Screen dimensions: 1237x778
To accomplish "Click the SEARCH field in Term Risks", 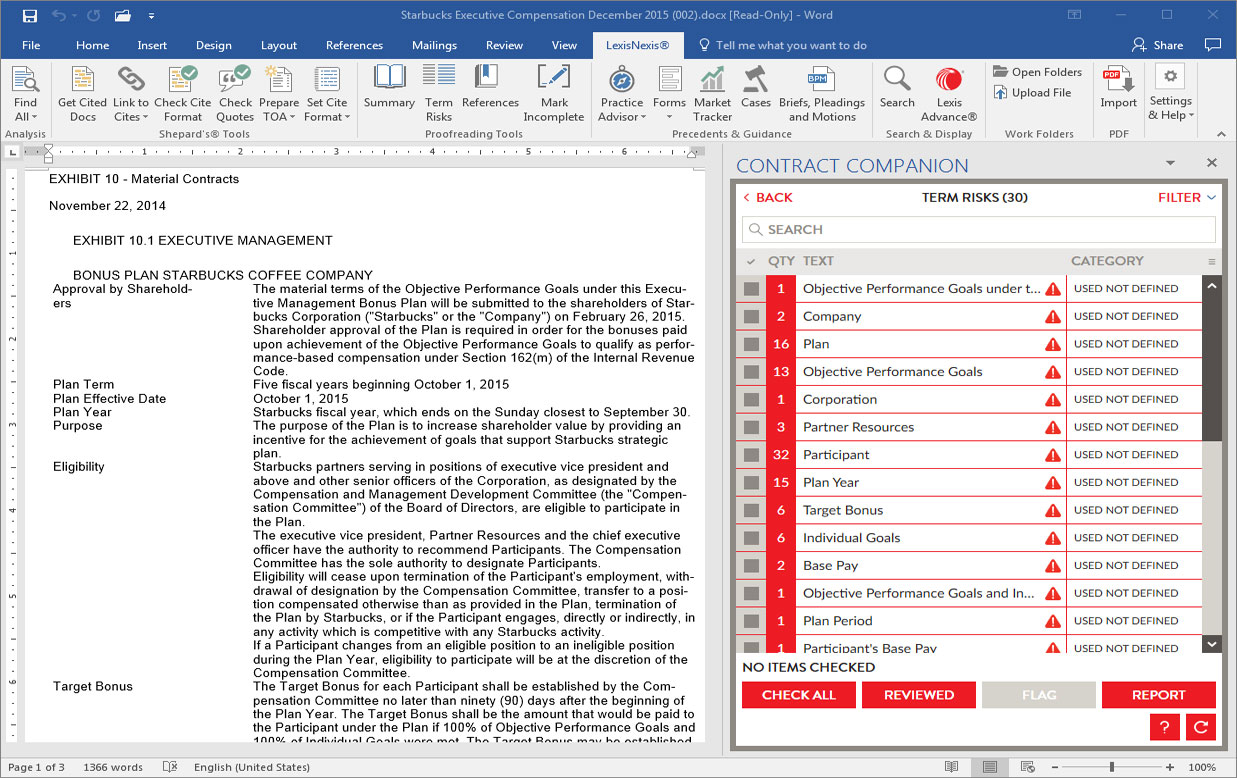I will (979, 230).
